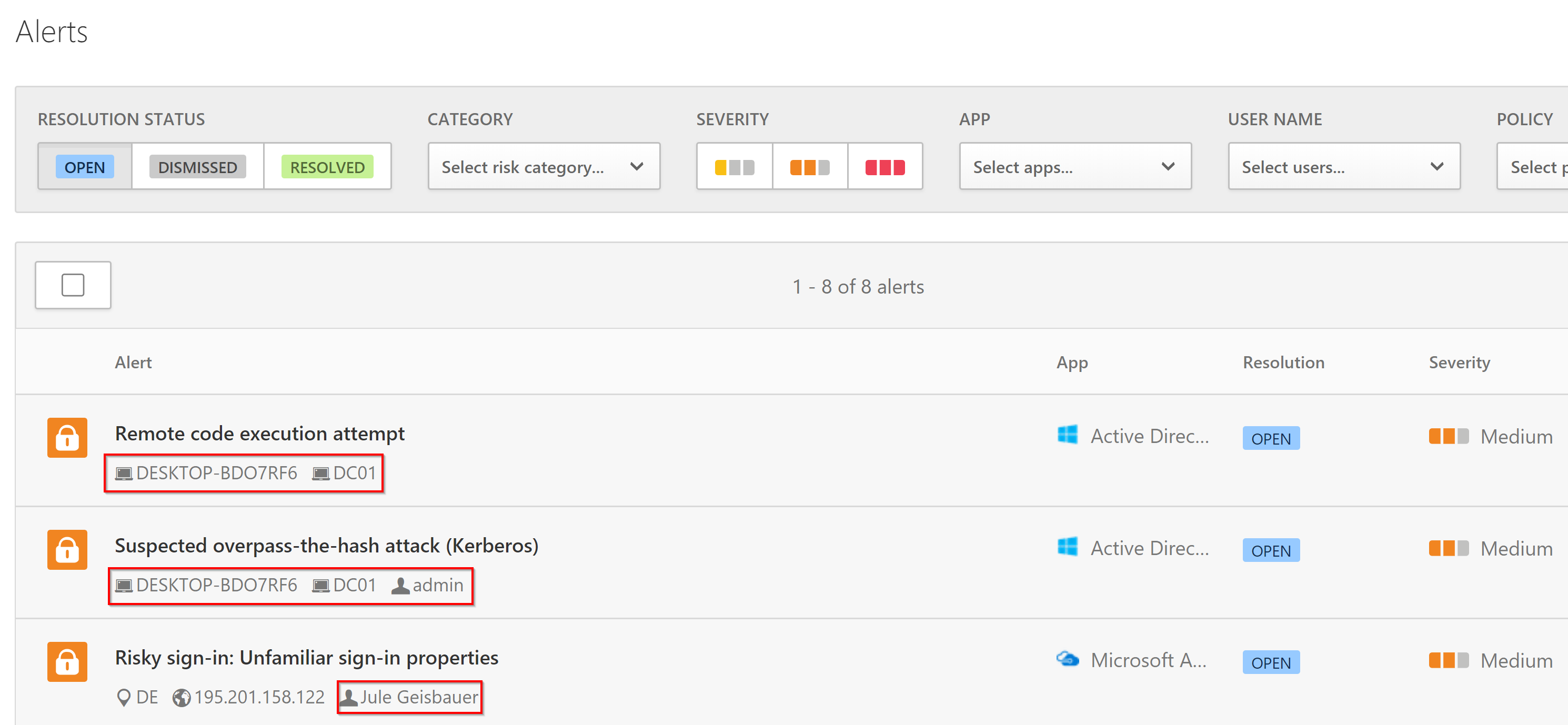Expand the Select apps dropdown

click(x=1074, y=167)
